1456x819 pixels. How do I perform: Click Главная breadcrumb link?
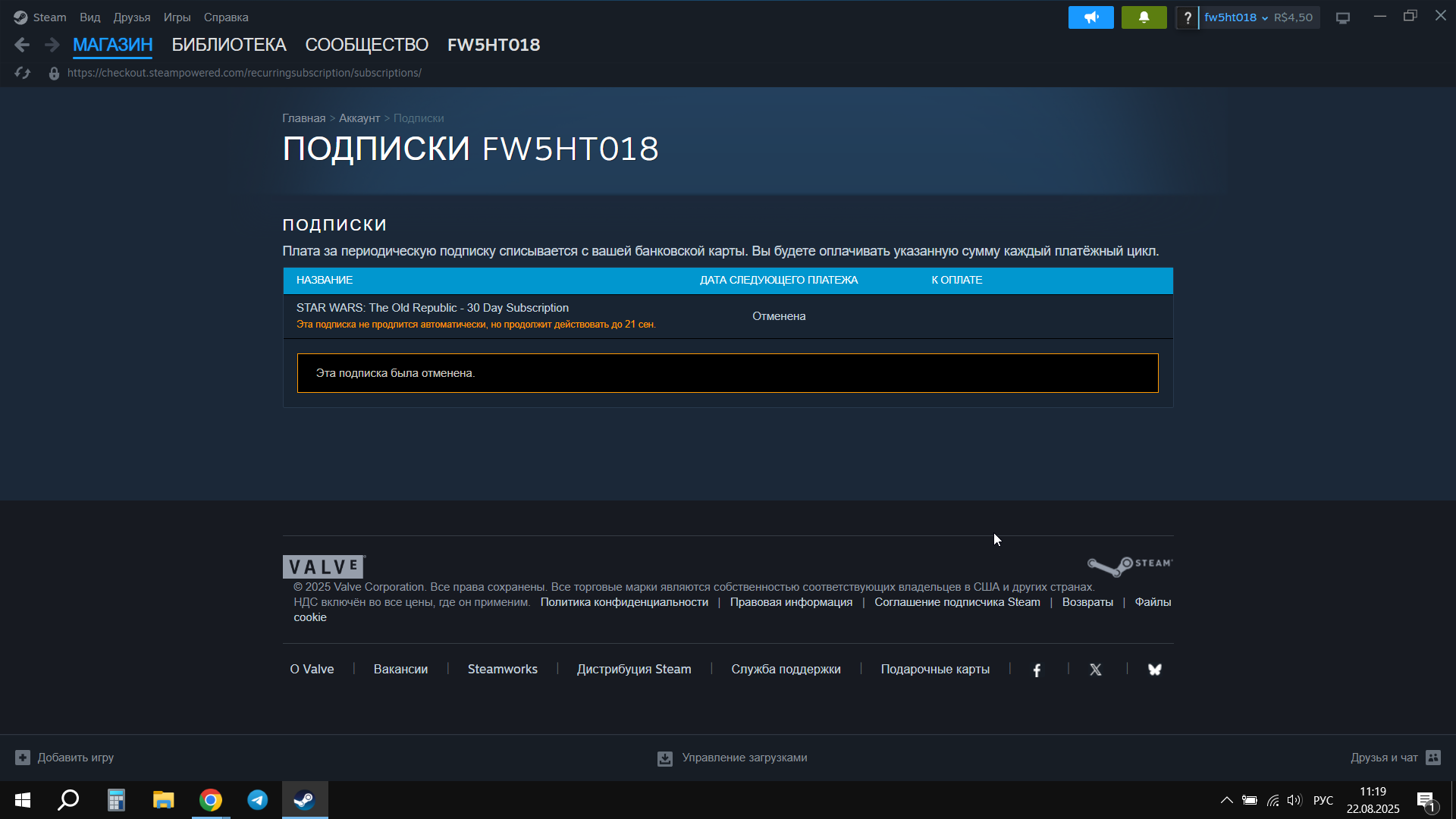(303, 118)
